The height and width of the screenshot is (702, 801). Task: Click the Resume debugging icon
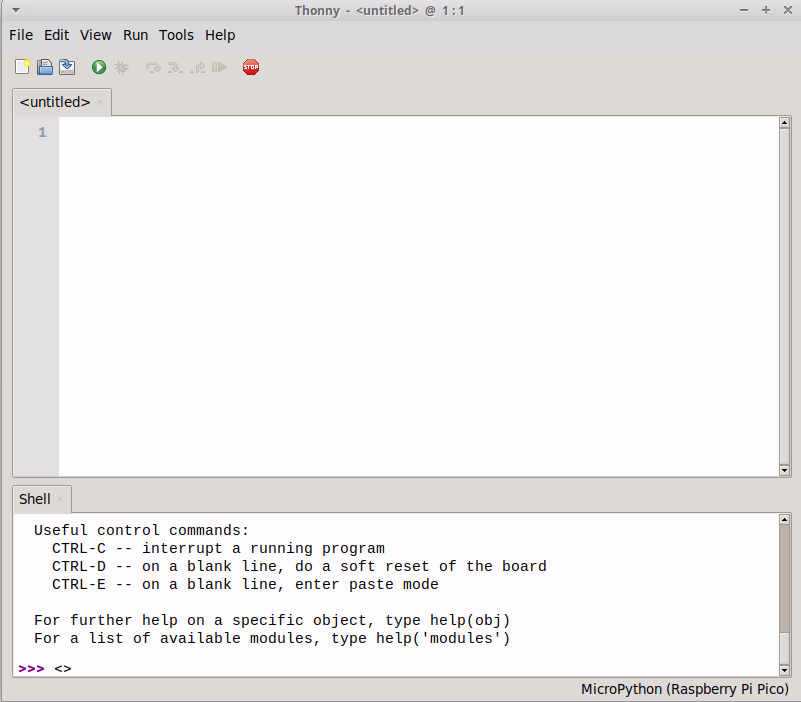click(x=220, y=67)
